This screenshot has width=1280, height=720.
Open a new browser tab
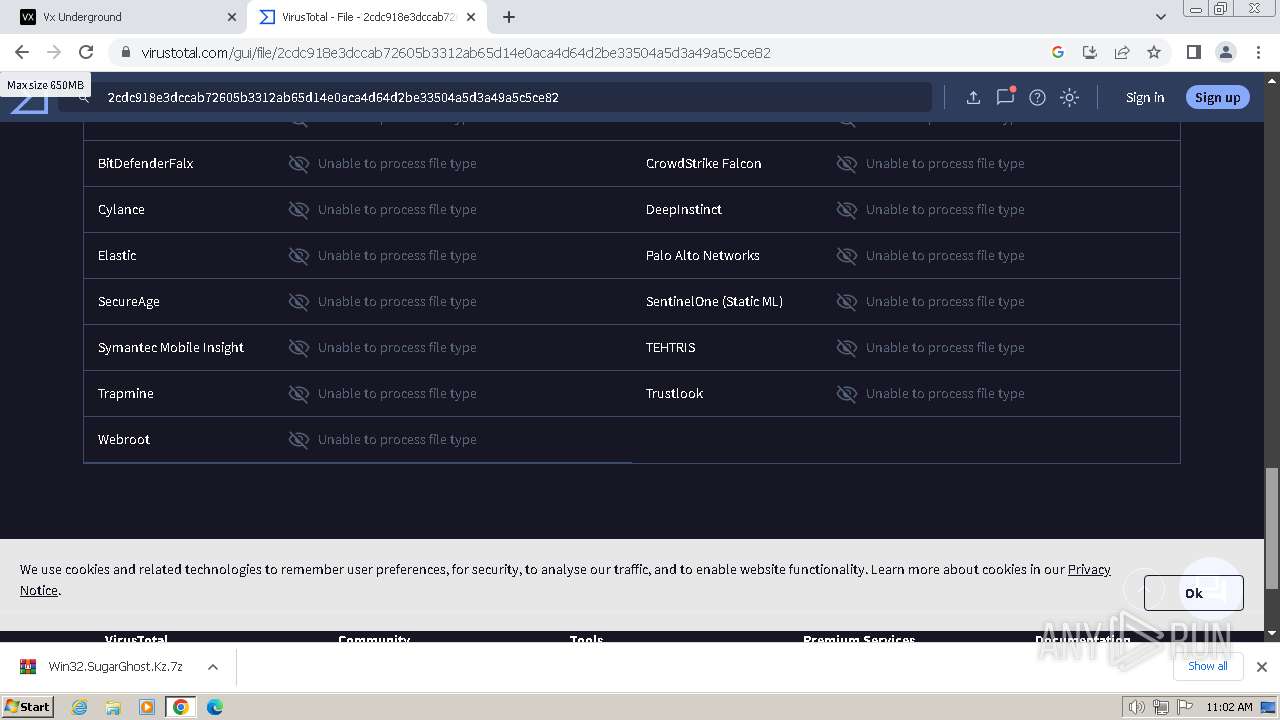point(509,17)
